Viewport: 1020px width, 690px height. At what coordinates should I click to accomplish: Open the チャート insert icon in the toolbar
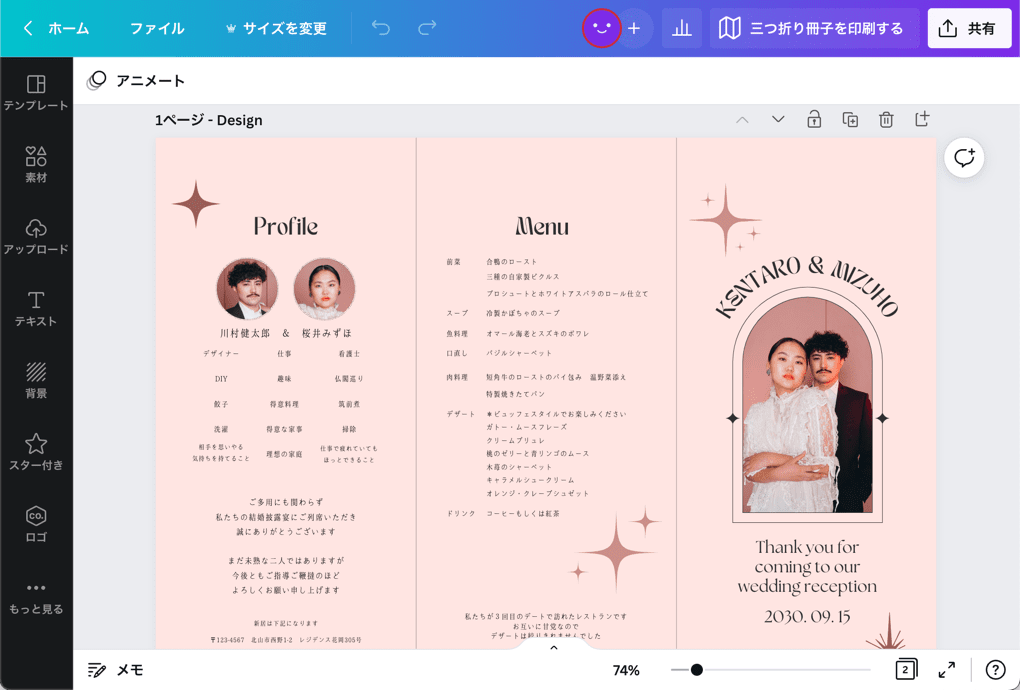tap(681, 27)
